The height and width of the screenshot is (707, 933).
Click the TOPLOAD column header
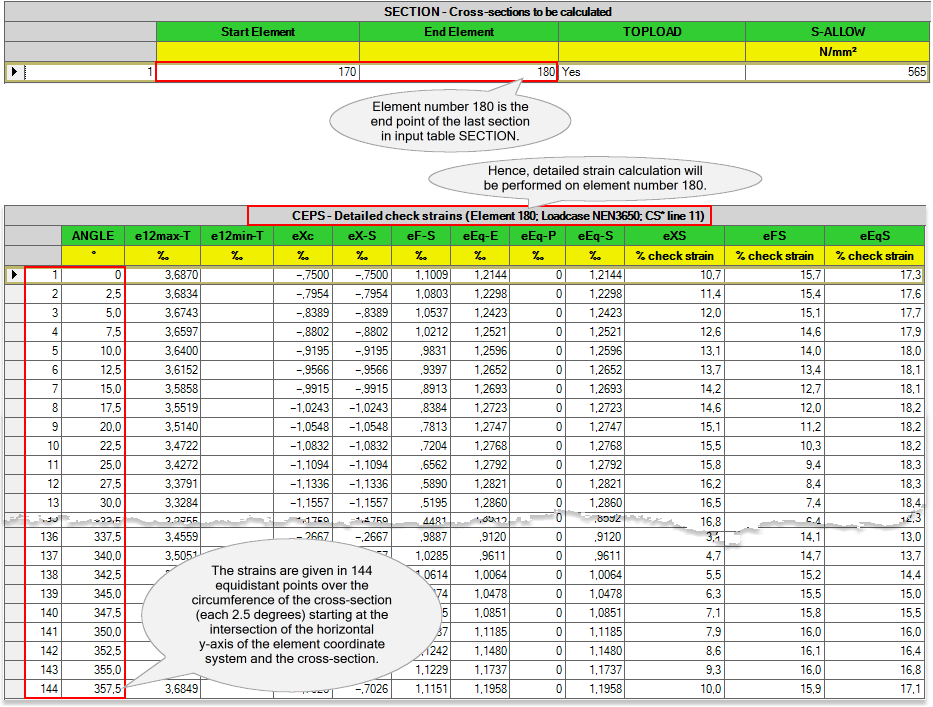tap(651, 32)
